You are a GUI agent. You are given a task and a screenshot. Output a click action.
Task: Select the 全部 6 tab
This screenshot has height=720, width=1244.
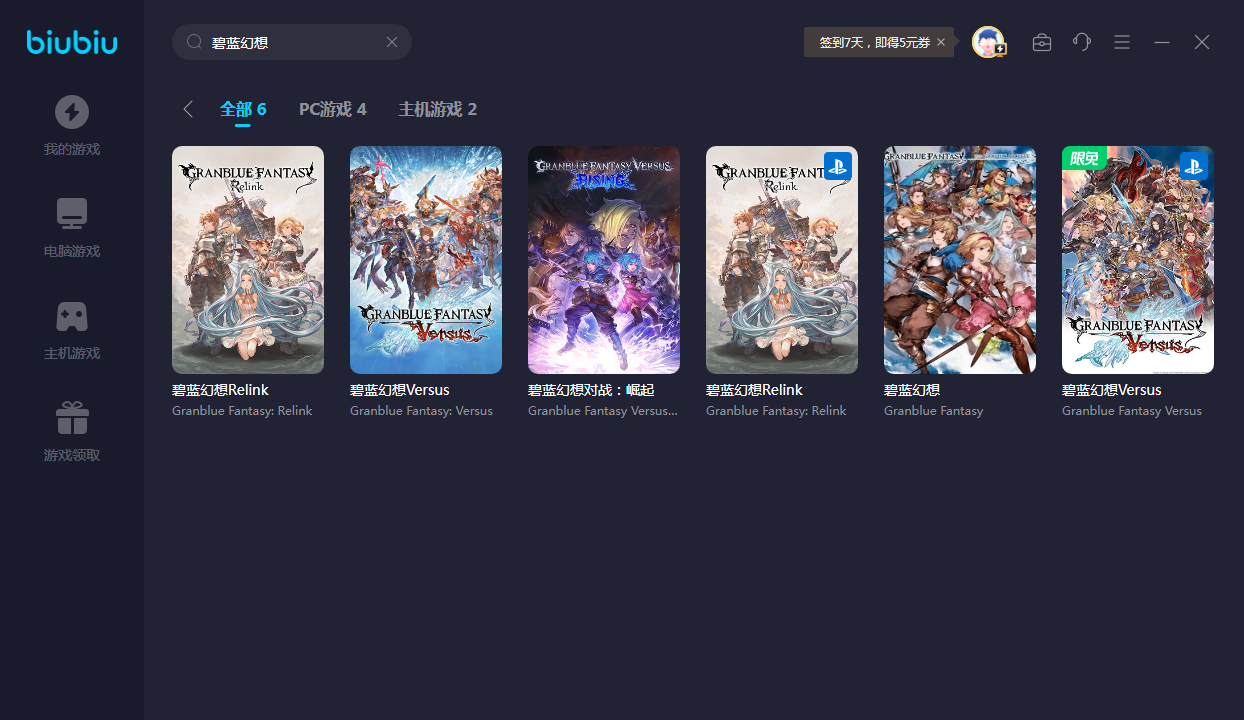(x=243, y=109)
